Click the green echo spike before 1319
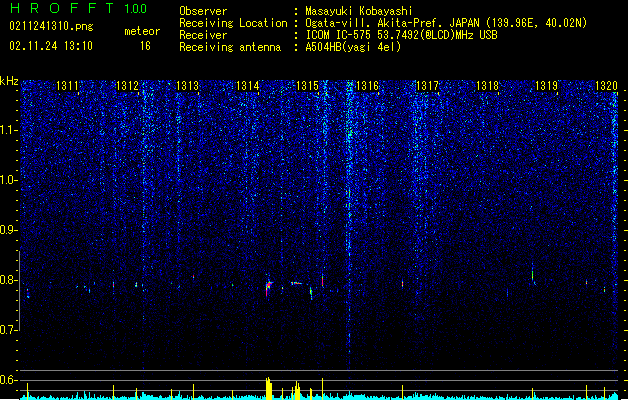The height and width of the screenshot is (400, 629). (533, 274)
